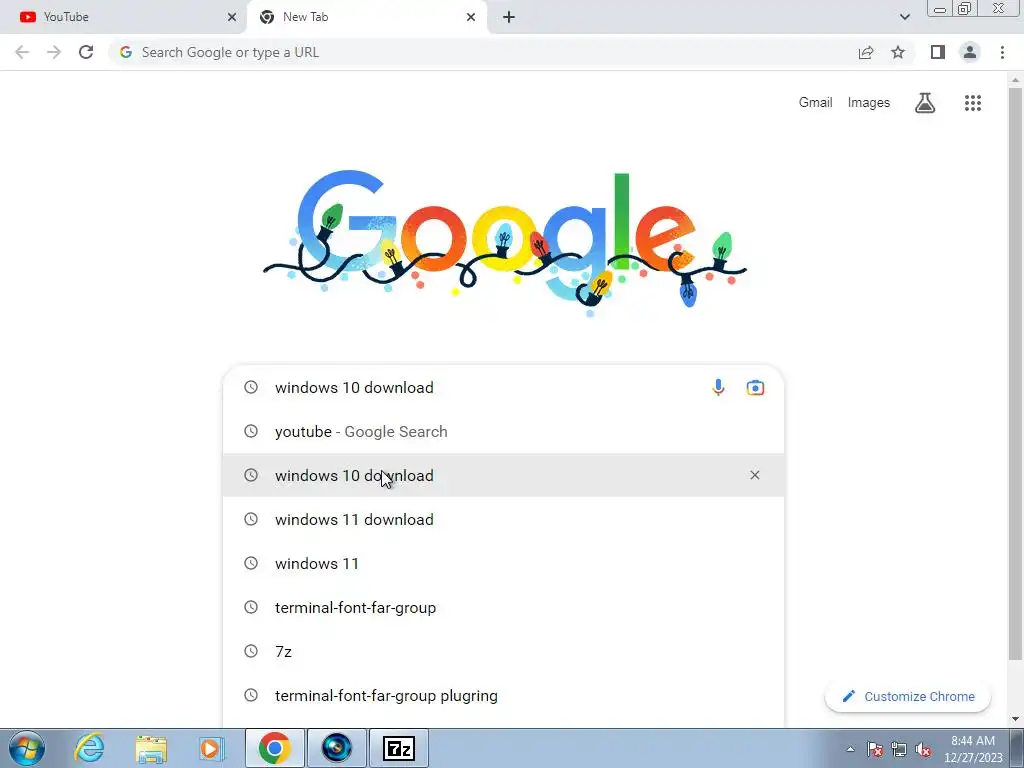The height and width of the screenshot is (768, 1024).
Task: Open Chrome's three-dot menu
Action: coord(1002,52)
